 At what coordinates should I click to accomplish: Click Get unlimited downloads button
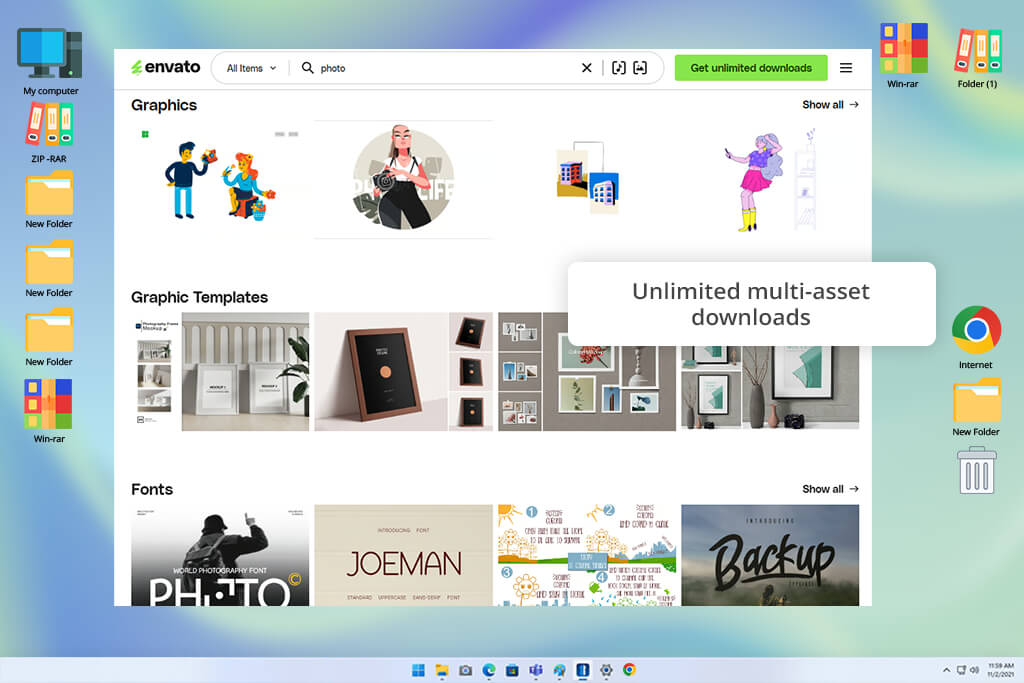click(x=751, y=68)
